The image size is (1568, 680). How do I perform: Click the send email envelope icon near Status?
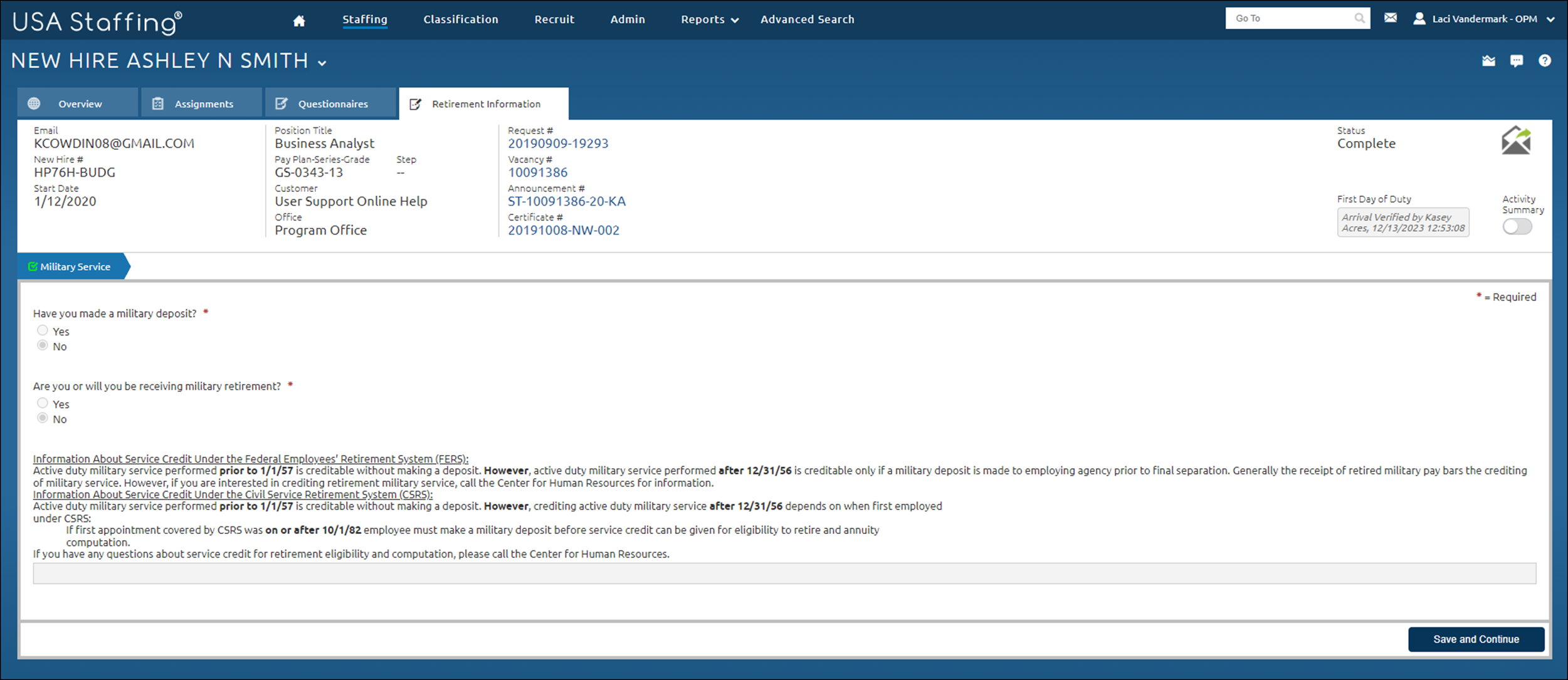click(x=1516, y=140)
